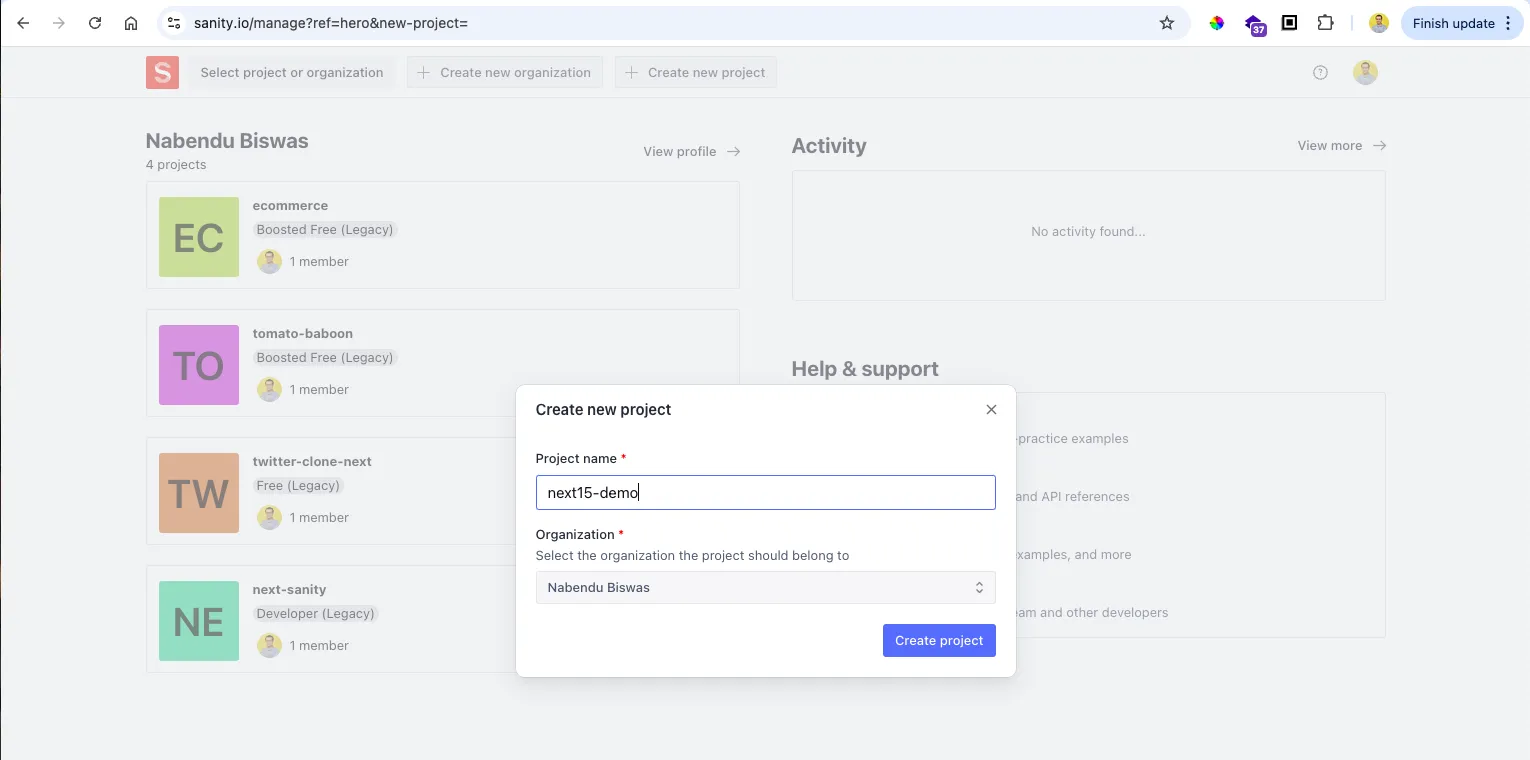The image size is (1530, 760).
Task: Follow the View profile link
Action: pos(692,151)
